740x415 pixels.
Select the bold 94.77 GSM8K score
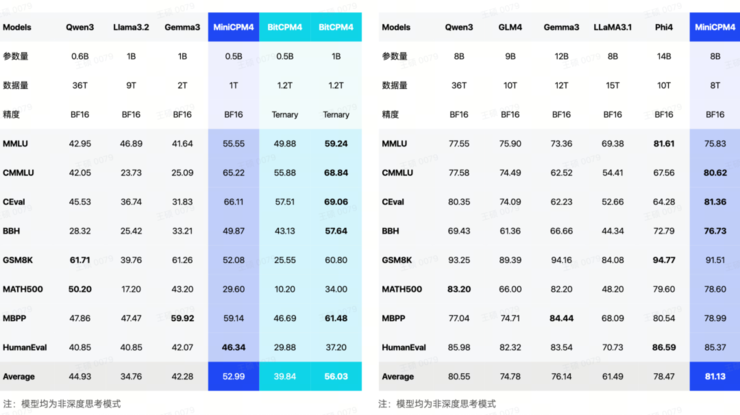[664, 260]
